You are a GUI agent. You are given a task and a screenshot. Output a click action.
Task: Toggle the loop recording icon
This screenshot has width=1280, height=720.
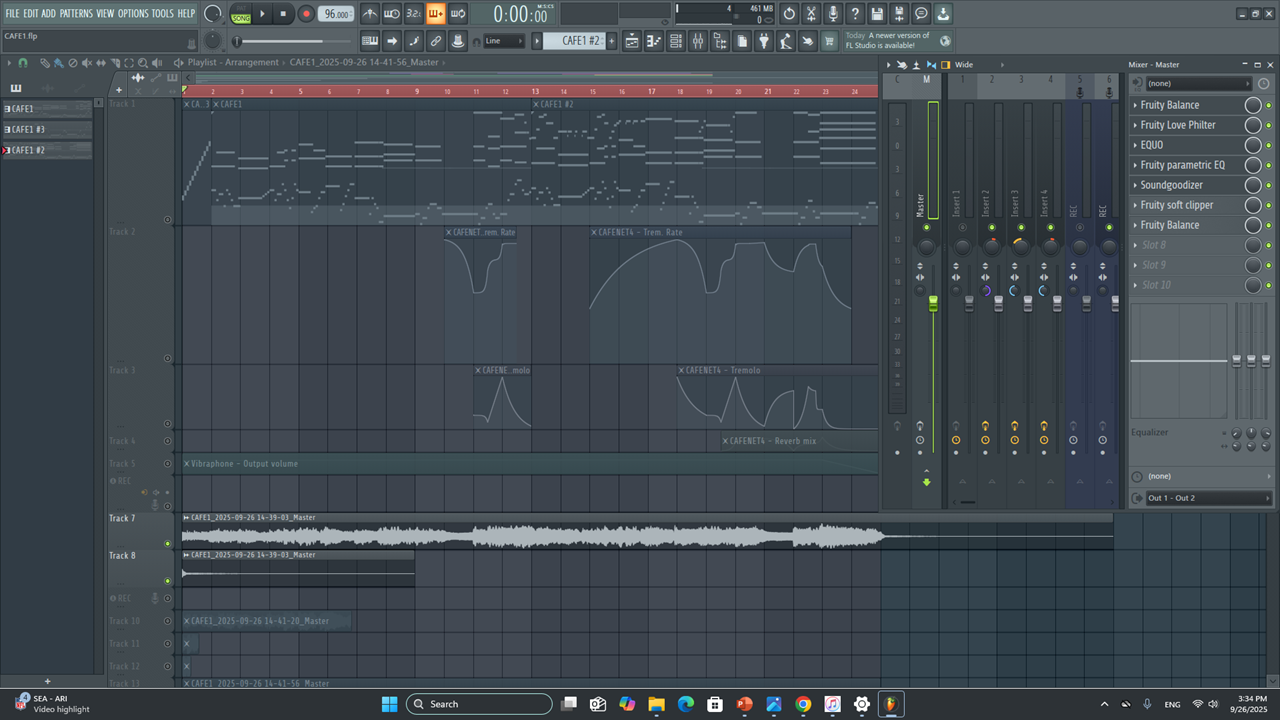[x=458, y=14]
